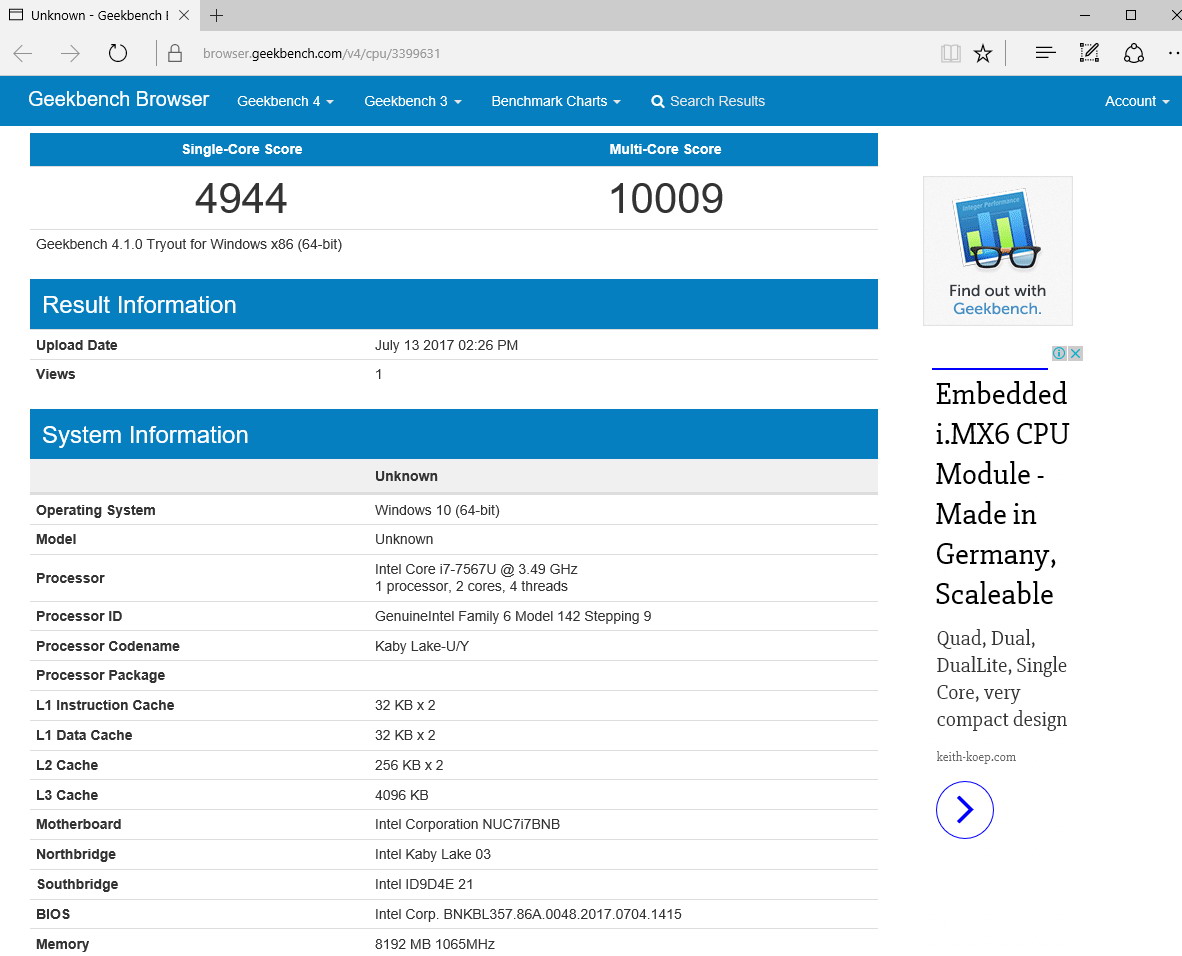Screen dimensions: 1182x956
Task: Select the Unknown - Geekbench browser tab
Action: (x=95, y=15)
